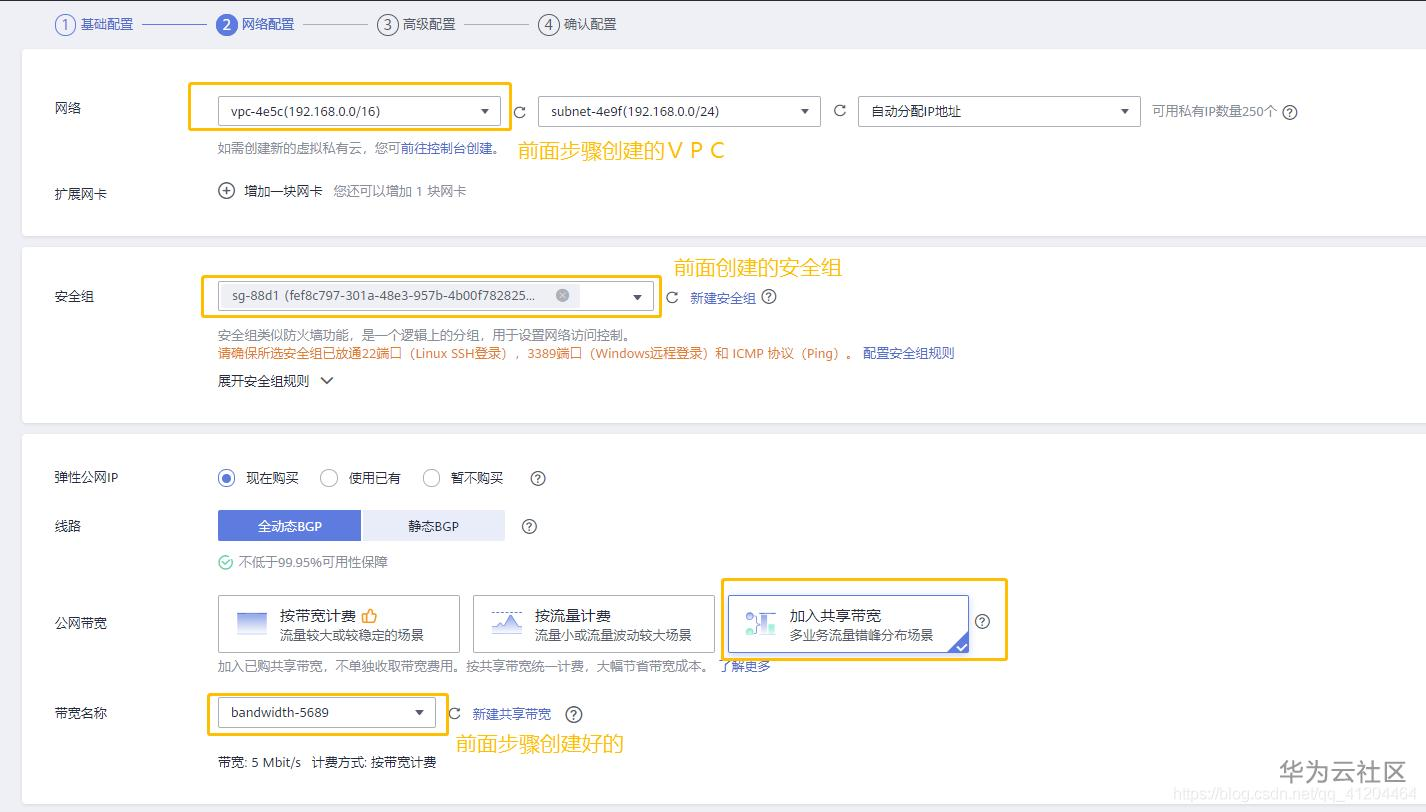Go to step 3 高级配置
Screen dimensions: 1426x812
[416, 24]
